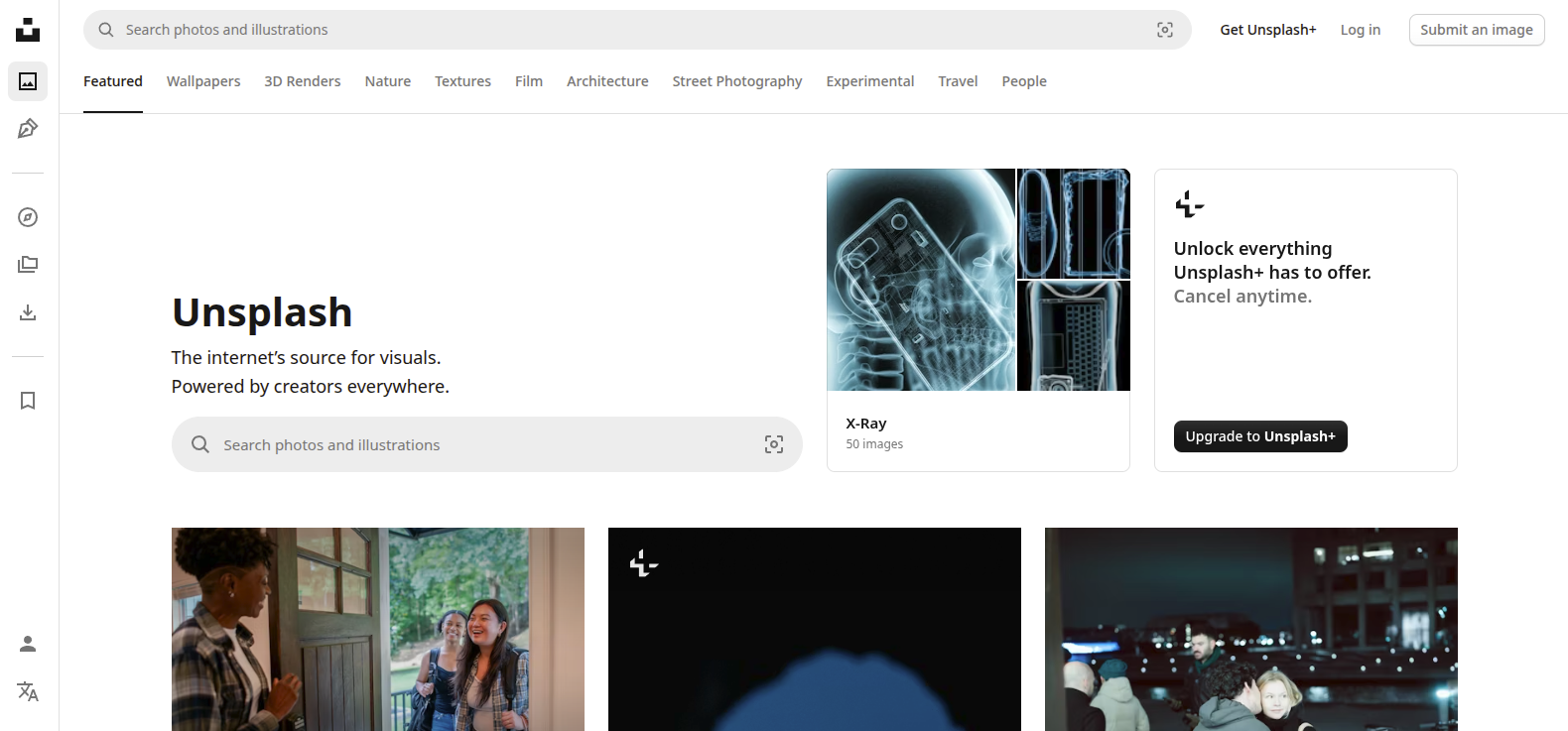
Task: Click the Log in link
Action: coord(1361,30)
